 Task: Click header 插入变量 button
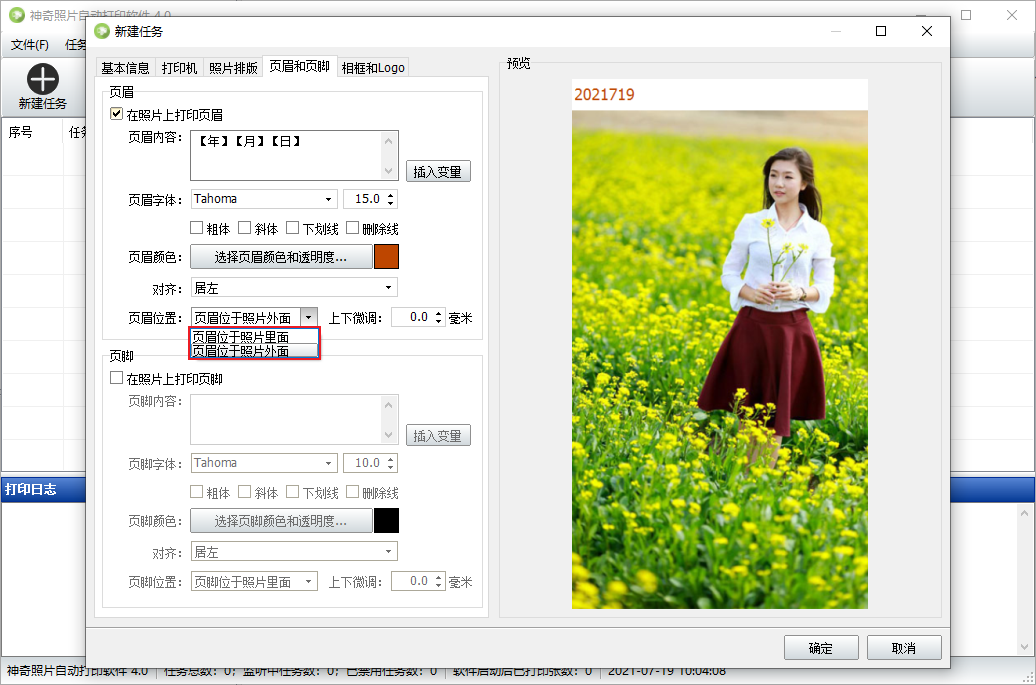pos(437,172)
